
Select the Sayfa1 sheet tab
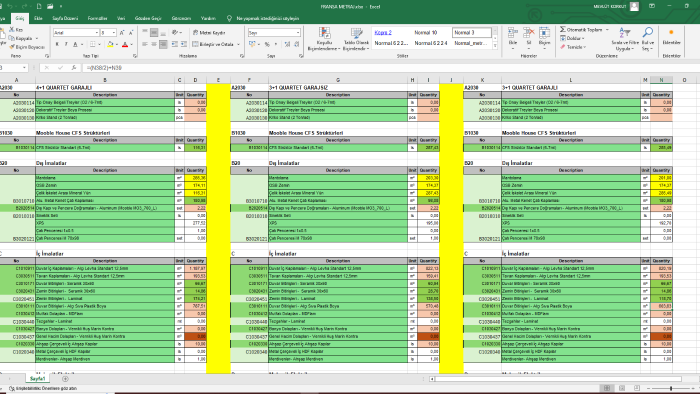[37, 379]
